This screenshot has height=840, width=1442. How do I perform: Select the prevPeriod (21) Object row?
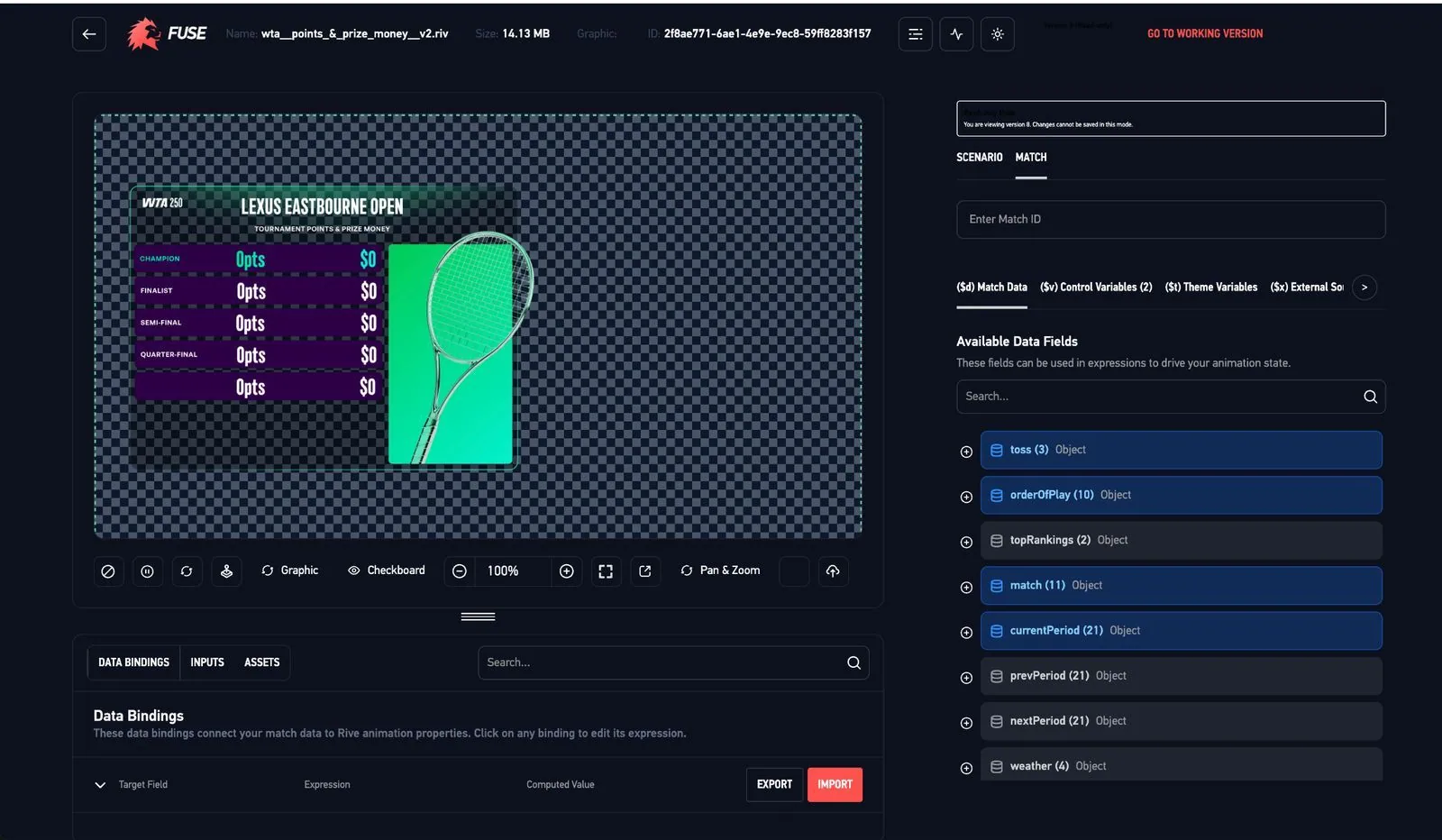(x=1182, y=676)
